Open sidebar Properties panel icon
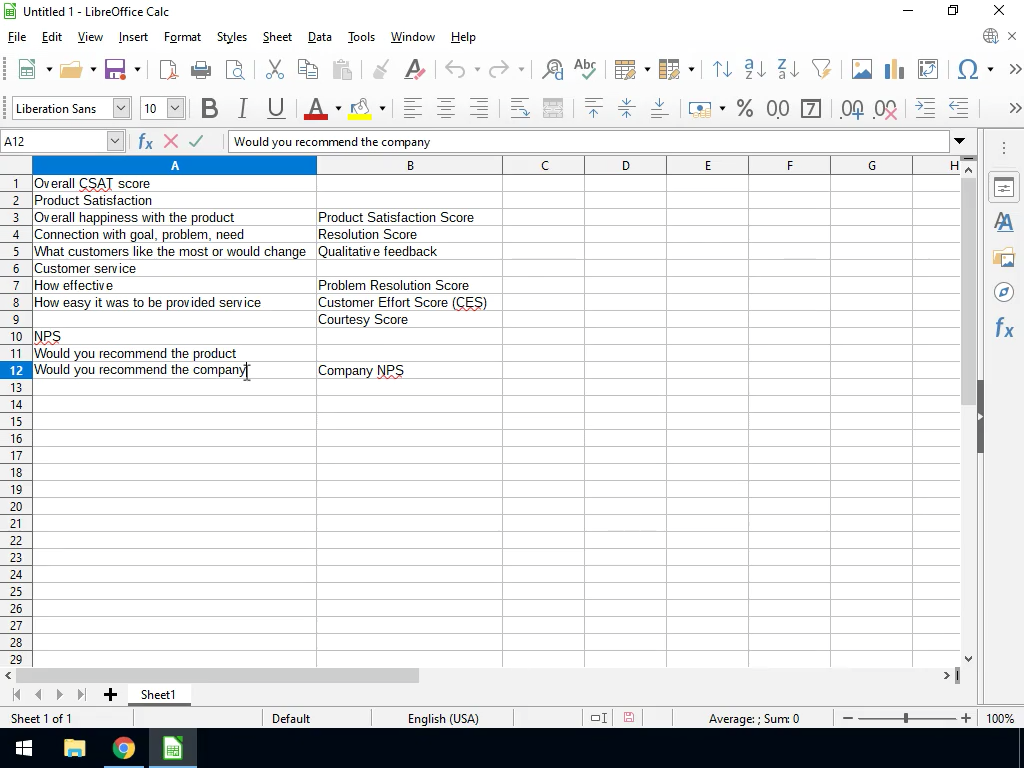Viewport: 1024px width, 768px height. (1004, 189)
